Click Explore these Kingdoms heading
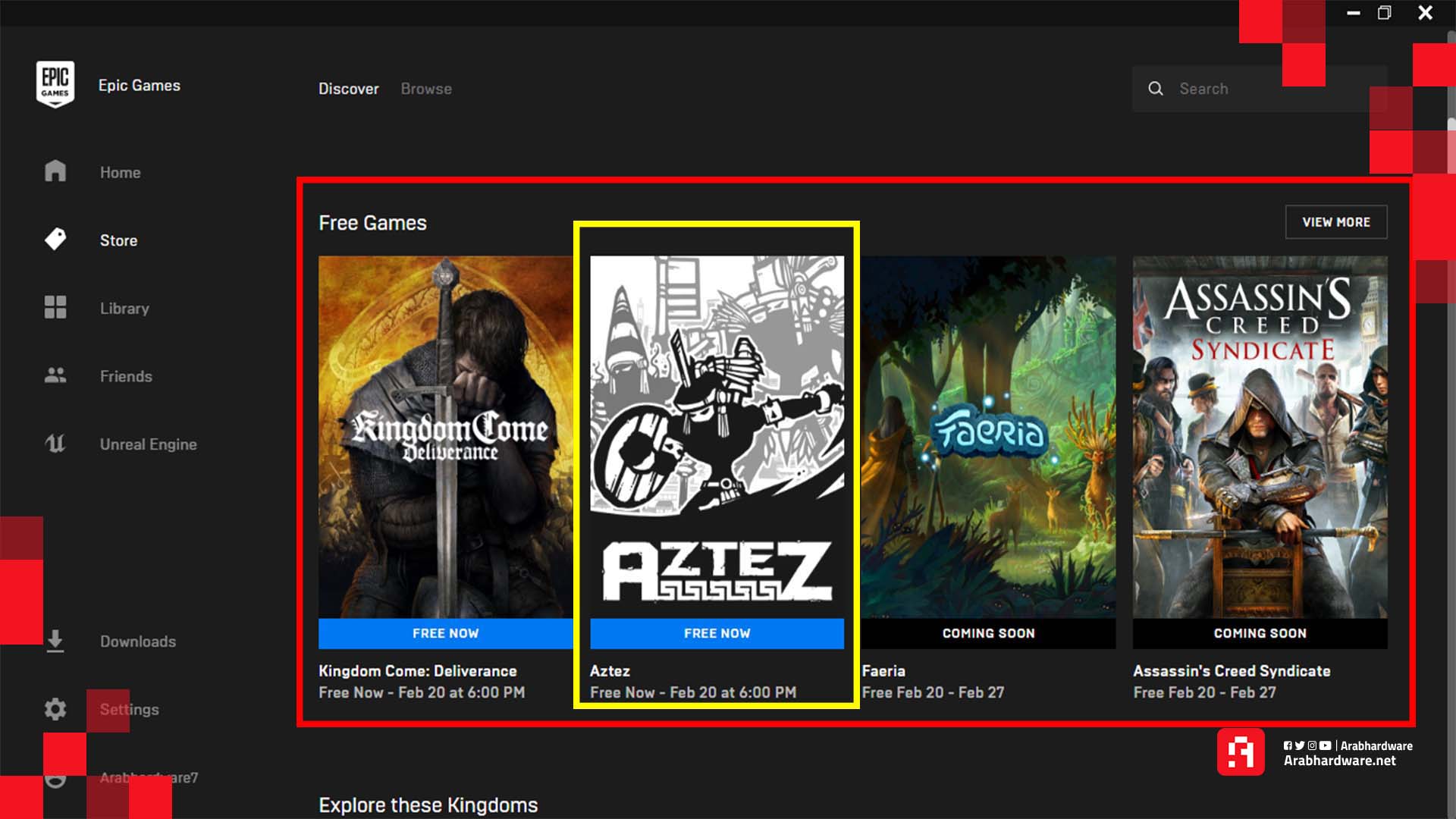The image size is (1456, 819). [x=428, y=805]
